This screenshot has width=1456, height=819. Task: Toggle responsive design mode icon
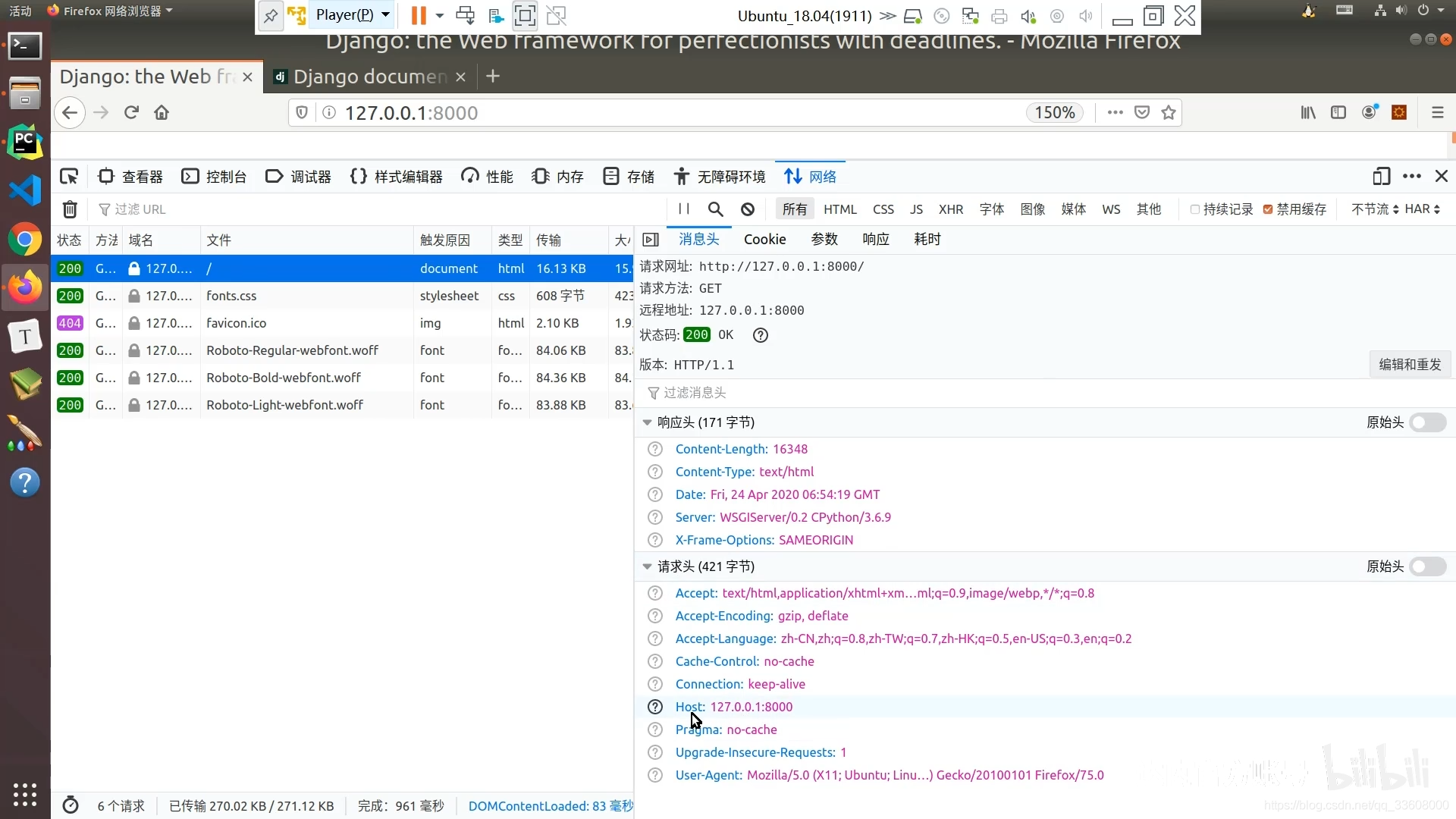point(1381,177)
